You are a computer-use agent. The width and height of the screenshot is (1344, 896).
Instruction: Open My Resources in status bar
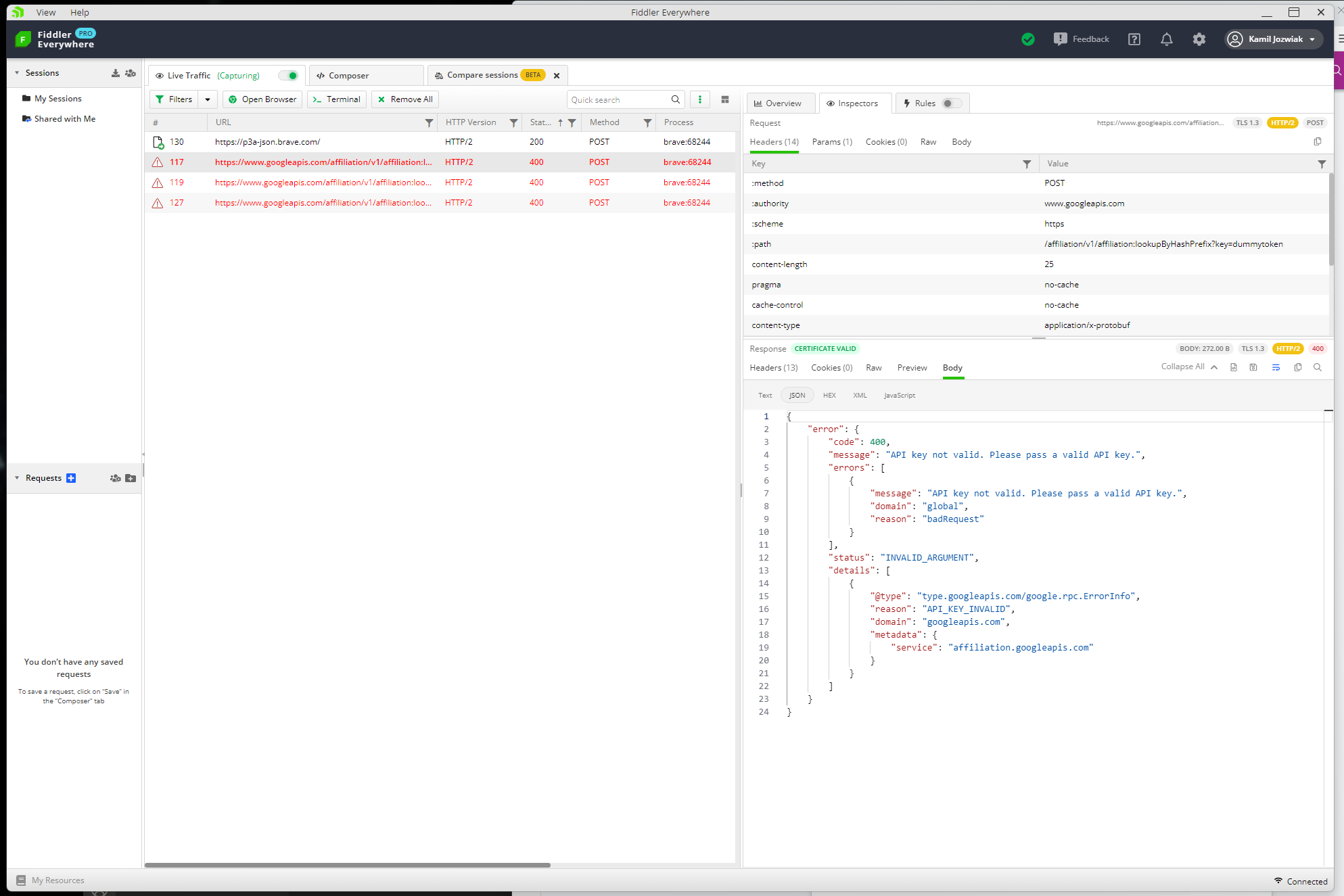tap(51, 880)
